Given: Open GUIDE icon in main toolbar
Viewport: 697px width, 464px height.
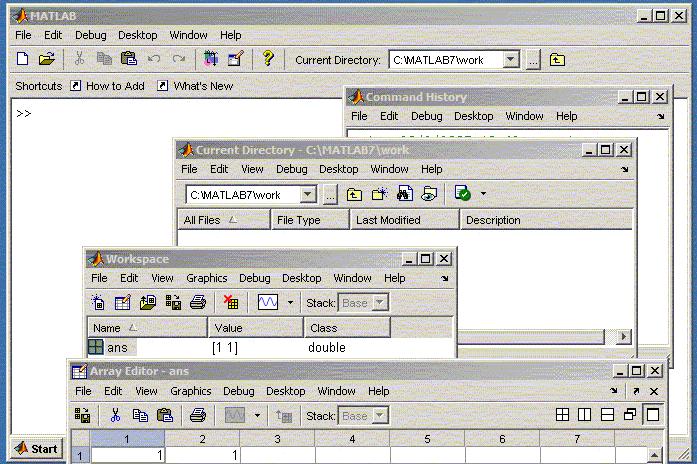Looking at the screenshot, I should pyautogui.click(x=236, y=59).
